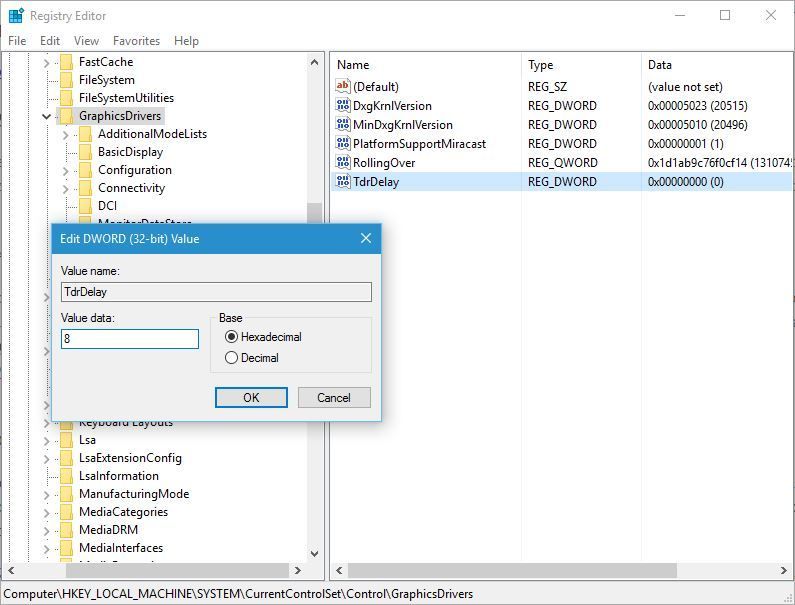The height and width of the screenshot is (605, 795).
Task: Select the DxgKrnlVersion DWORD icon
Action: tap(343, 105)
